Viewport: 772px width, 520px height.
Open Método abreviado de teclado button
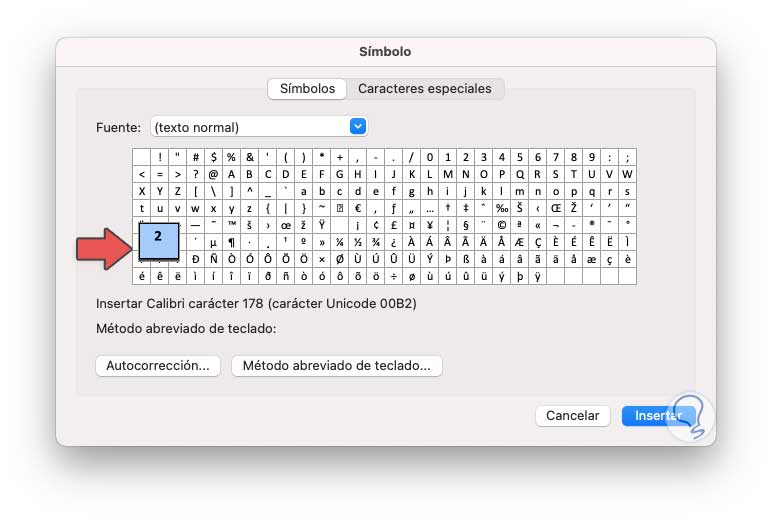[336, 366]
